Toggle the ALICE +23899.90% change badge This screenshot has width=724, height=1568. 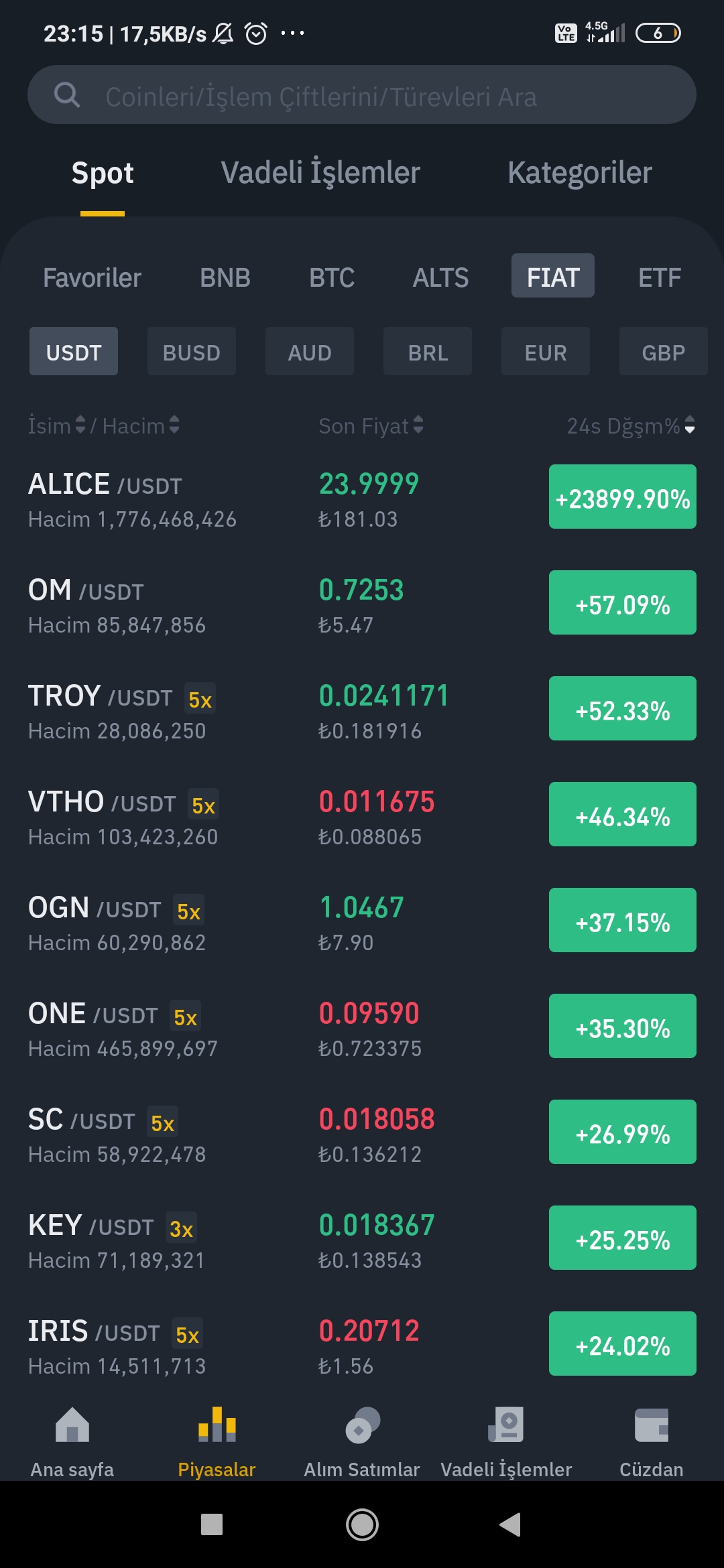(622, 497)
